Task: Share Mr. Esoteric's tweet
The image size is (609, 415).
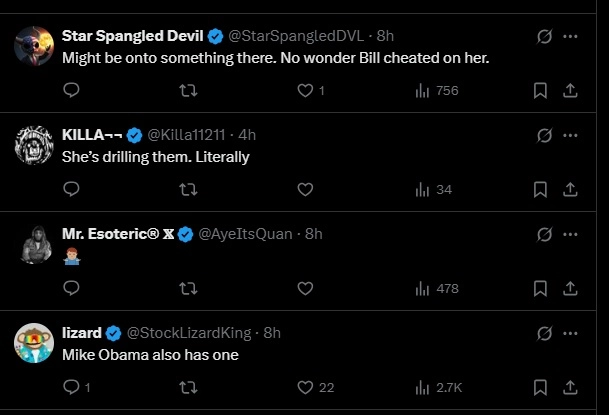Action: pos(571,288)
